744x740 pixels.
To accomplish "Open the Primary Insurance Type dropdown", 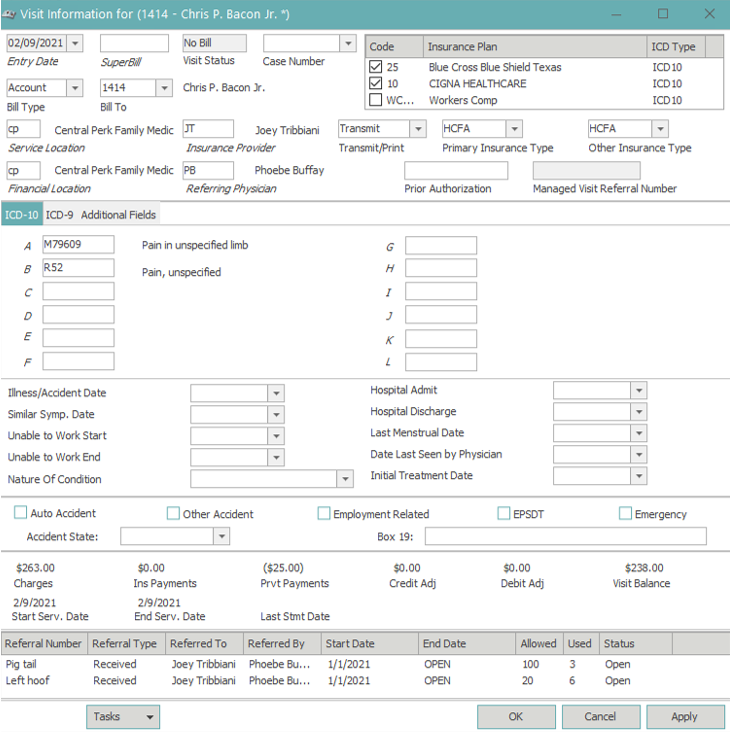I will point(513,129).
